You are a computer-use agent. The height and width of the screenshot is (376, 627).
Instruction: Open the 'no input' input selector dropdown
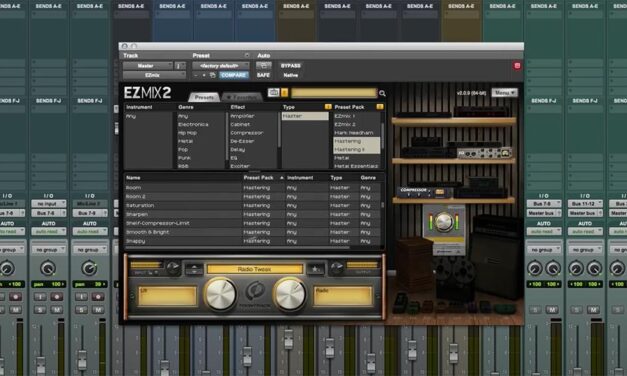48,204
